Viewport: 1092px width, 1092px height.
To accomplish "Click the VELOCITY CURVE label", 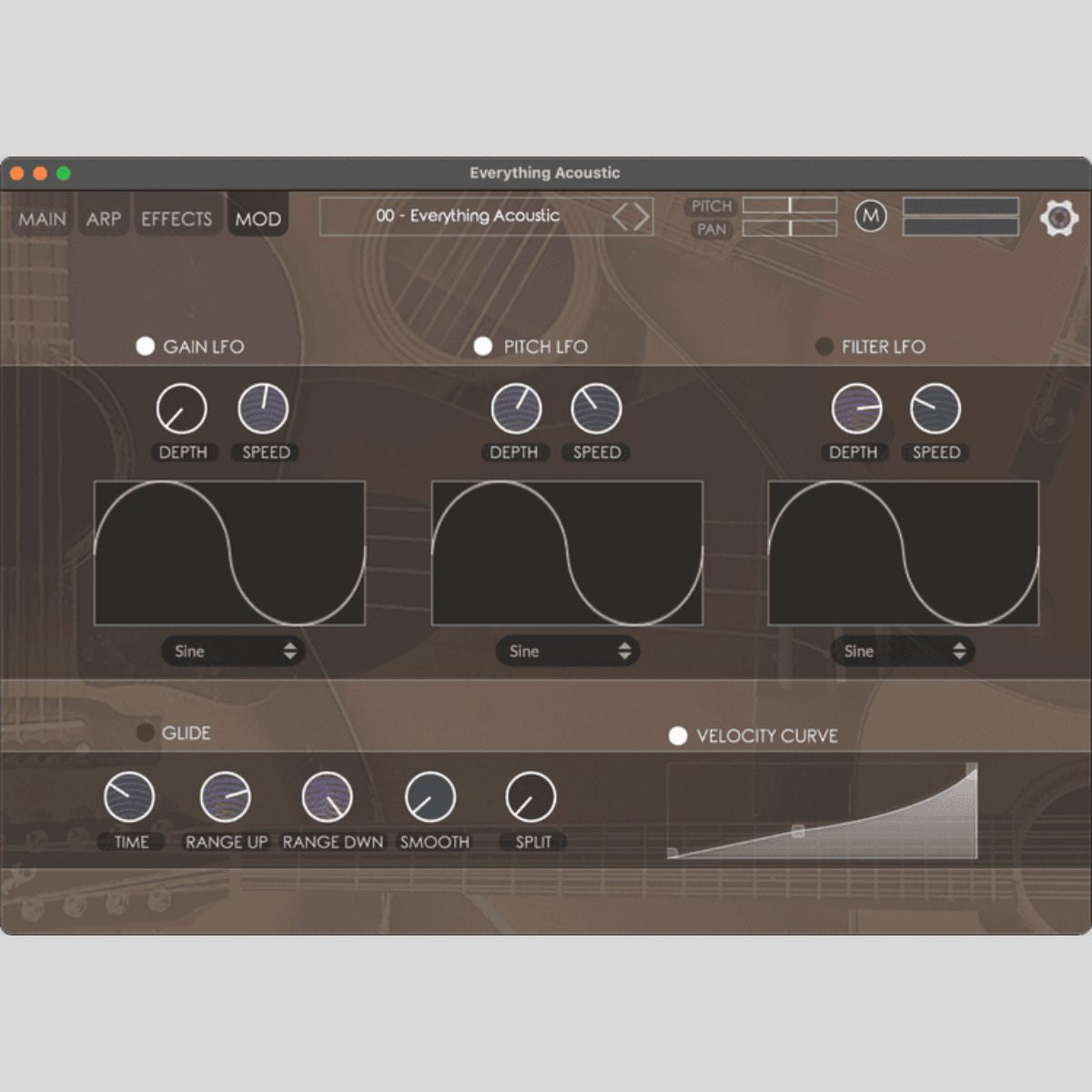I will click(767, 735).
